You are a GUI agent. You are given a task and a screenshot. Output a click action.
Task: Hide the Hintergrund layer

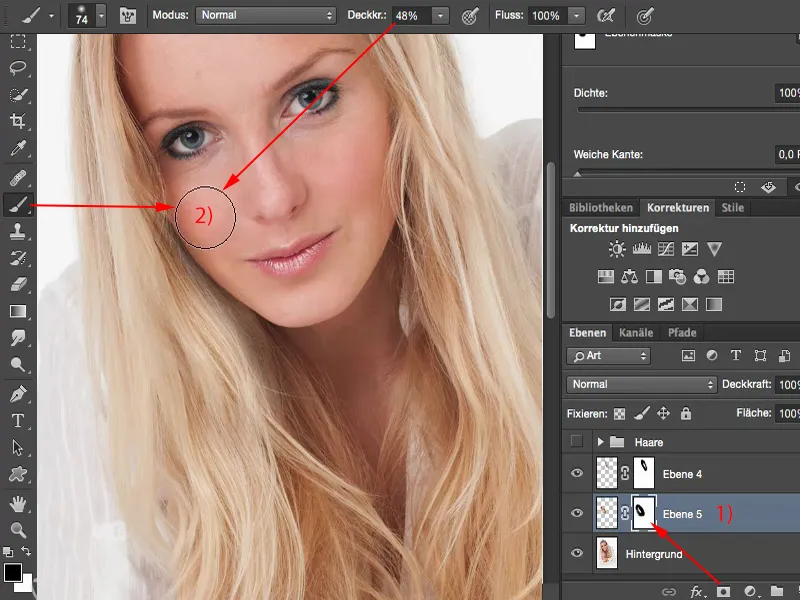coord(577,553)
